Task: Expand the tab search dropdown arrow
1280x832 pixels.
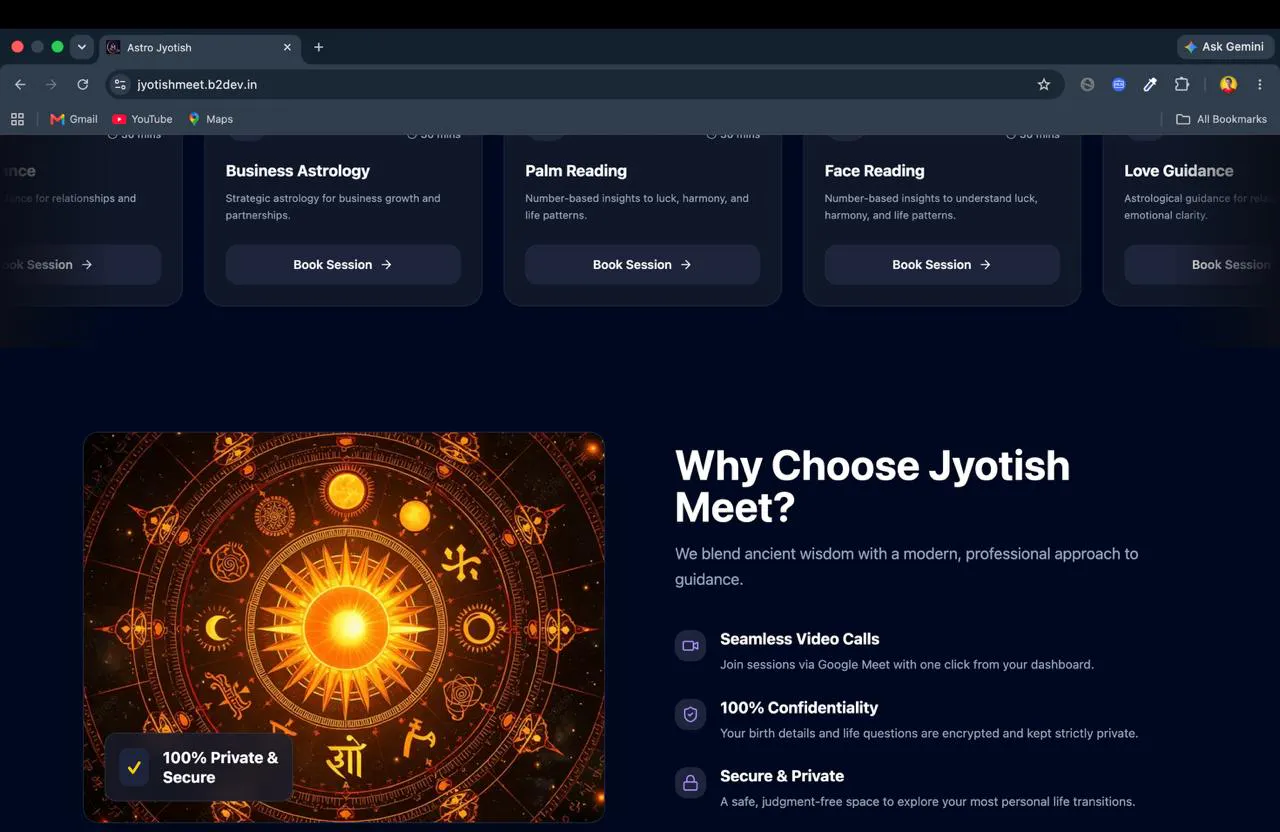Action: pos(82,47)
